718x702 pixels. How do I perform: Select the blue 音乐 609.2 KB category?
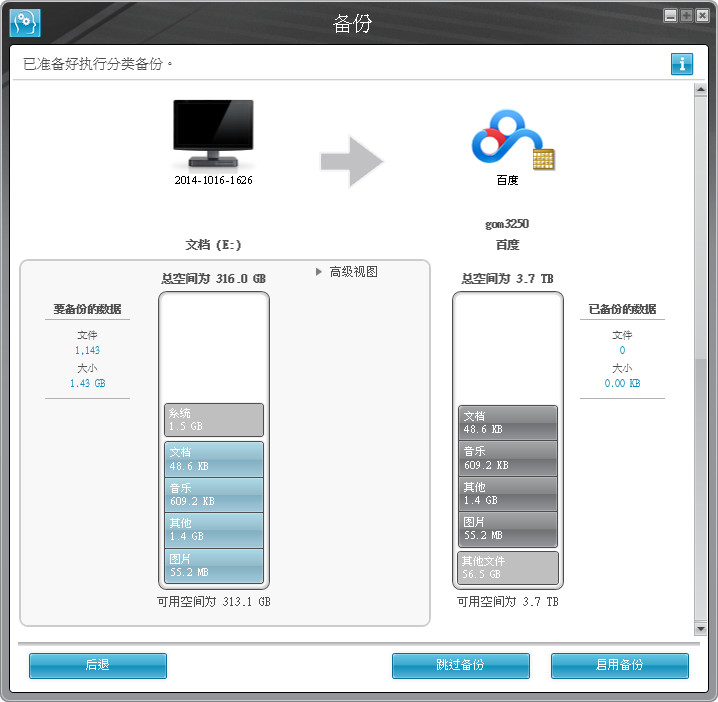coord(214,495)
